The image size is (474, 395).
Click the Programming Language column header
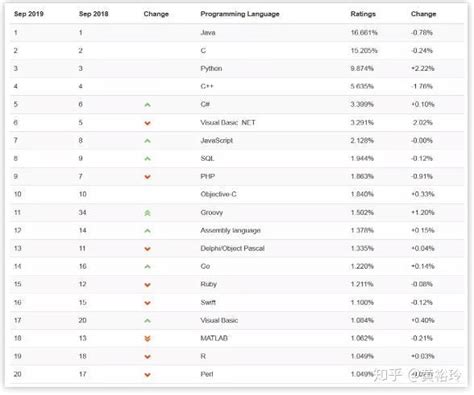click(240, 14)
